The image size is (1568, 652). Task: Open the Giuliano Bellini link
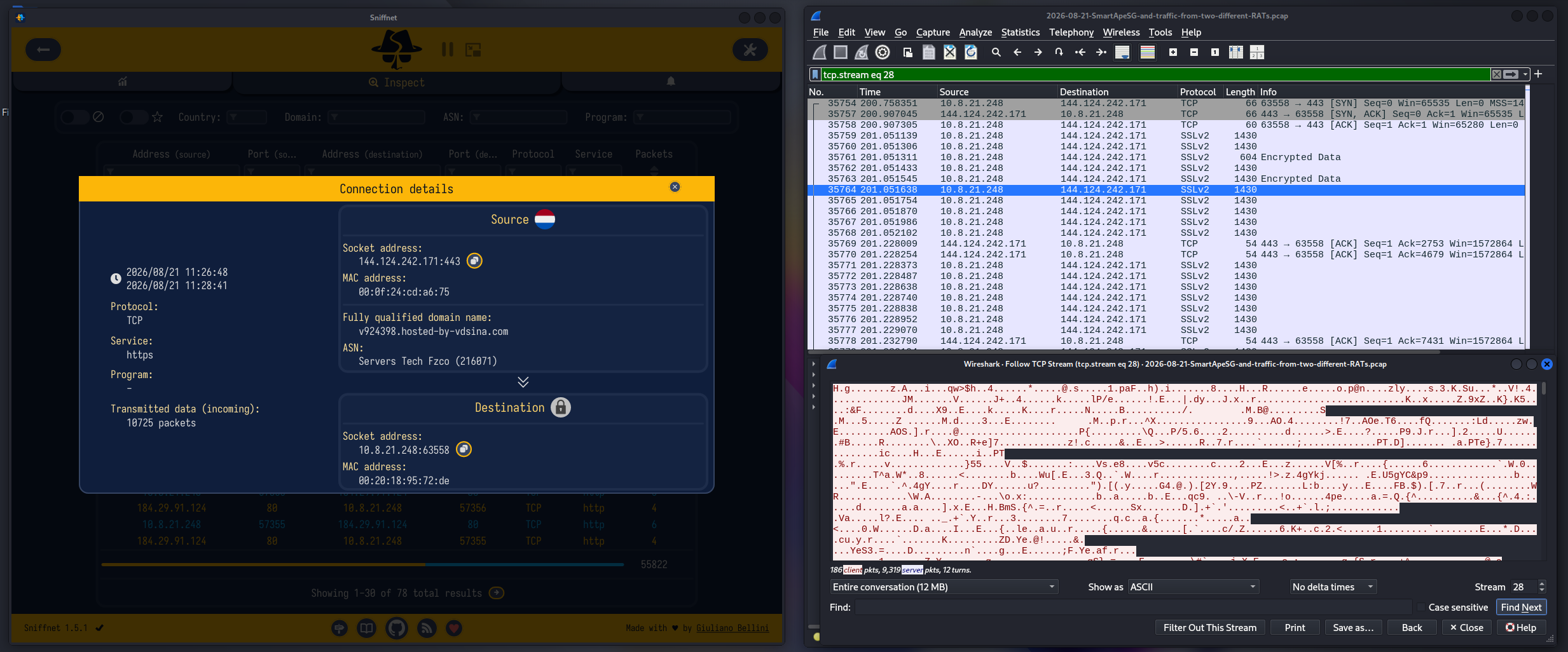pos(732,628)
